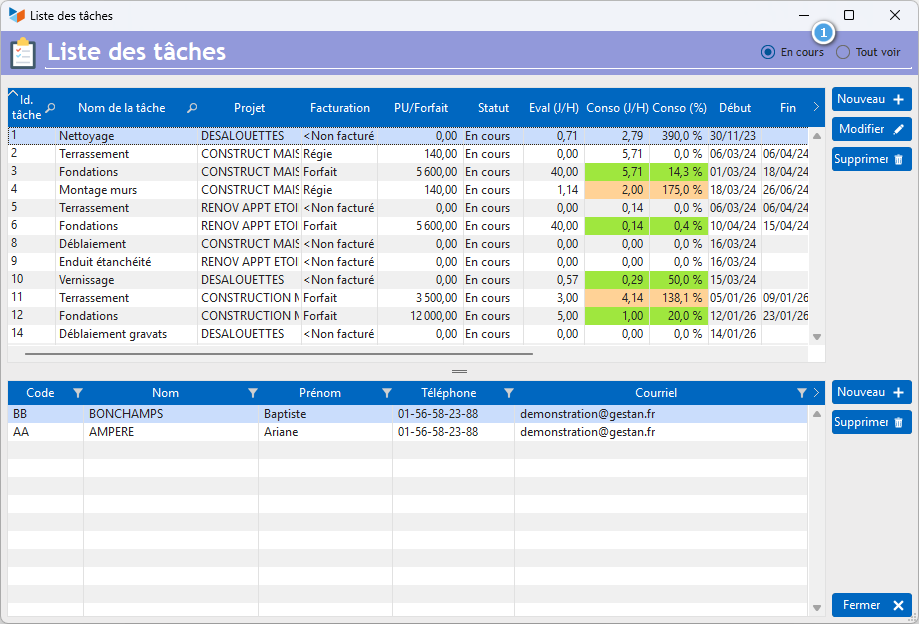Click the Fermer button
Viewport: 919px width, 624px height.
[871, 605]
